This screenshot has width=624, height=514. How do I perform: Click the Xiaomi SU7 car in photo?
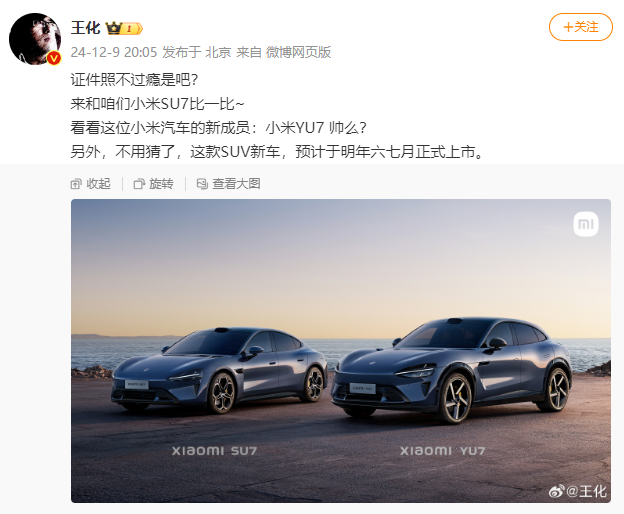[219, 370]
